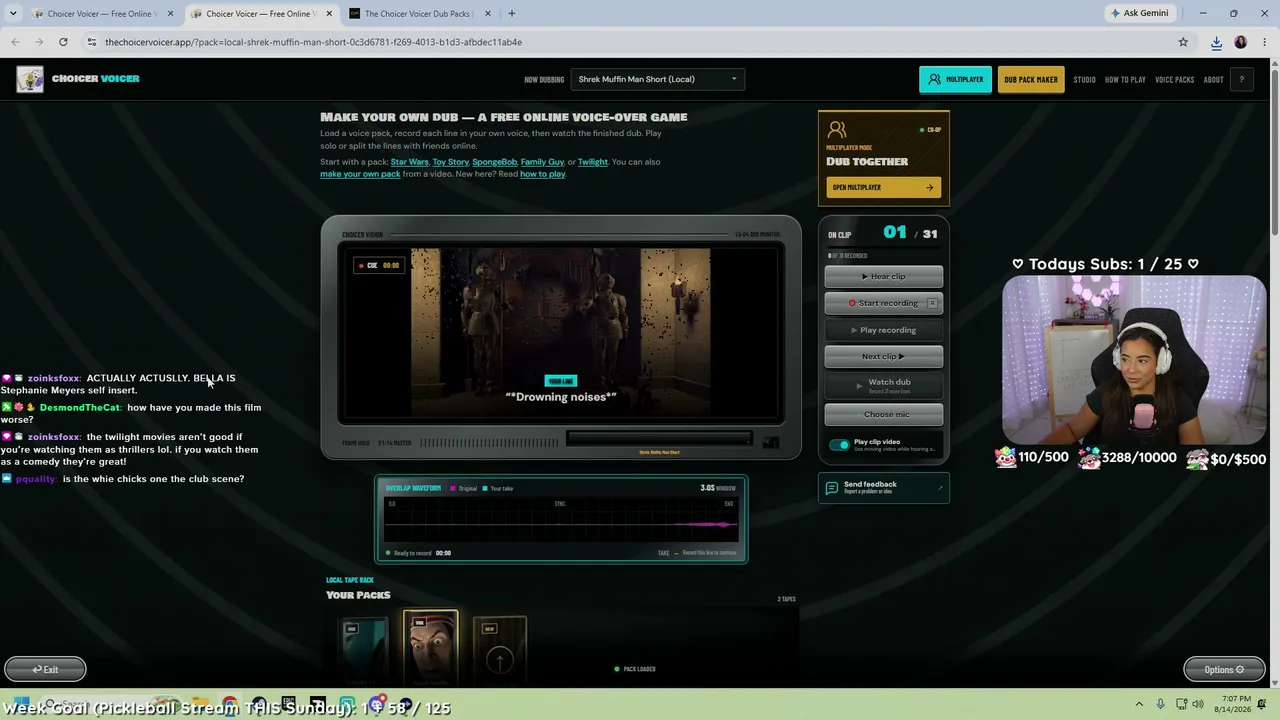This screenshot has width=1280, height=720.
Task: Advance with the Next clip button
Action: [883, 356]
